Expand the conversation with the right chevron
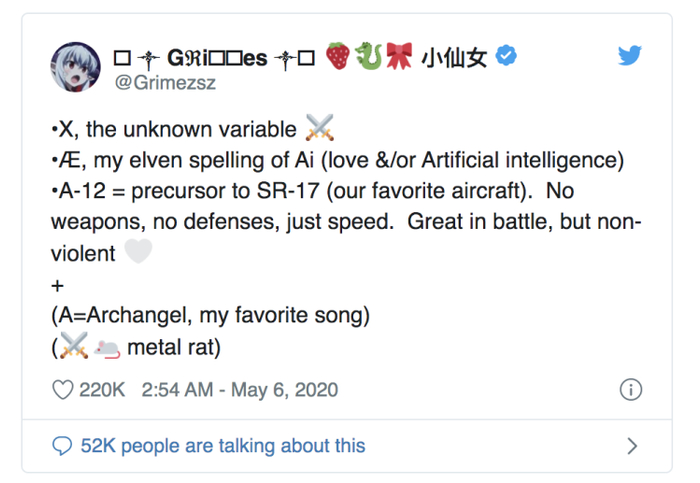The height and width of the screenshot is (483, 700). [631, 445]
